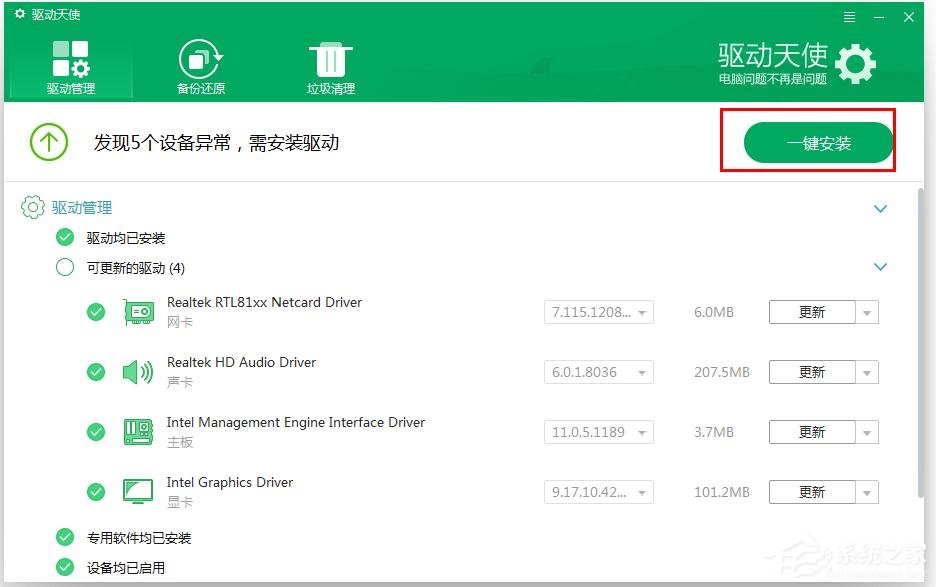The image size is (936, 587).
Task: Click the circular arrow icon for 备份还原
Action: point(199,57)
